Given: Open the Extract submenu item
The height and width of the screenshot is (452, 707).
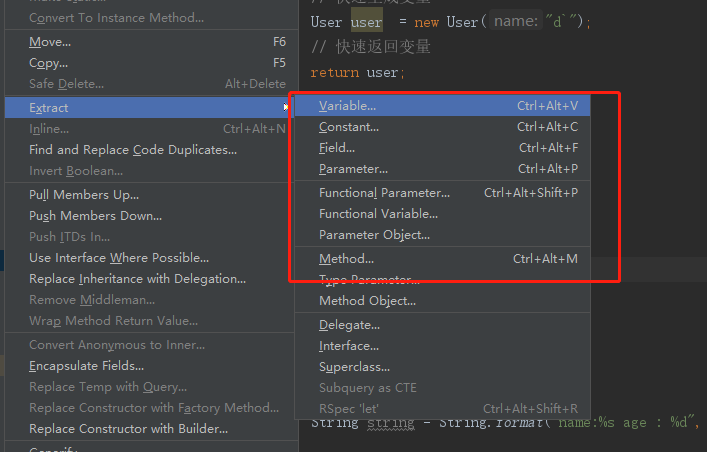Looking at the screenshot, I should tap(149, 107).
